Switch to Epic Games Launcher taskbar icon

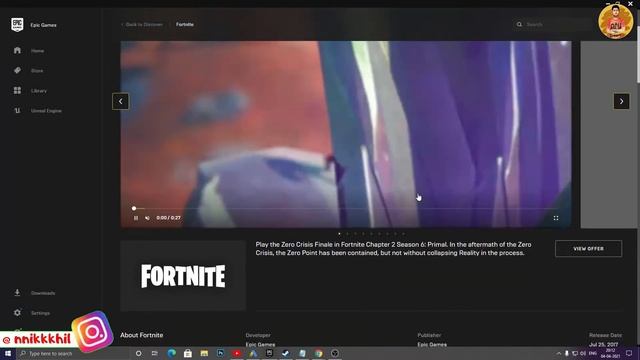click(269, 353)
